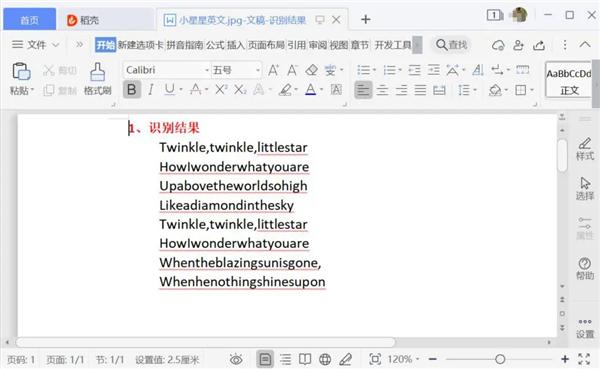The height and width of the screenshot is (369, 600).
Task: Decrease paragraph indent
Action: coord(414,70)
